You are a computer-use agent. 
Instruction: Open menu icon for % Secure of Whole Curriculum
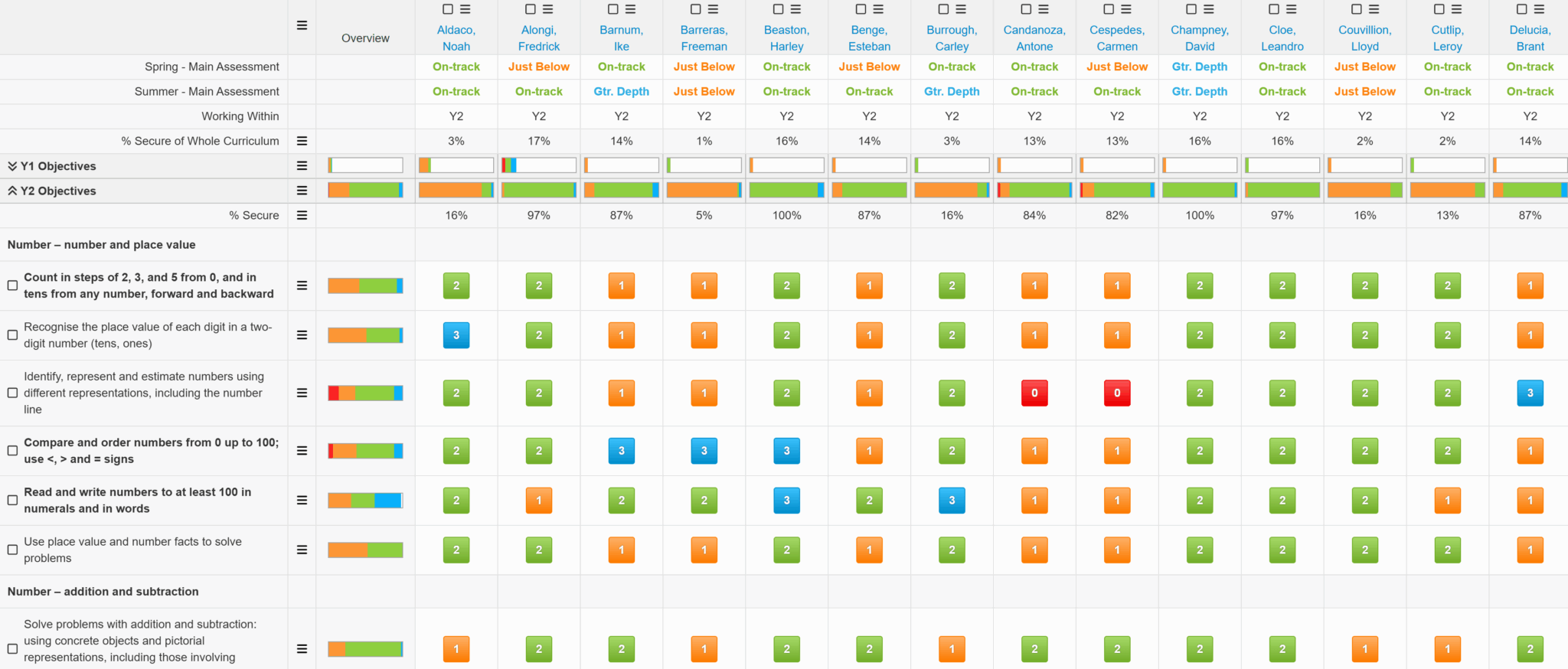coord(302,141)
